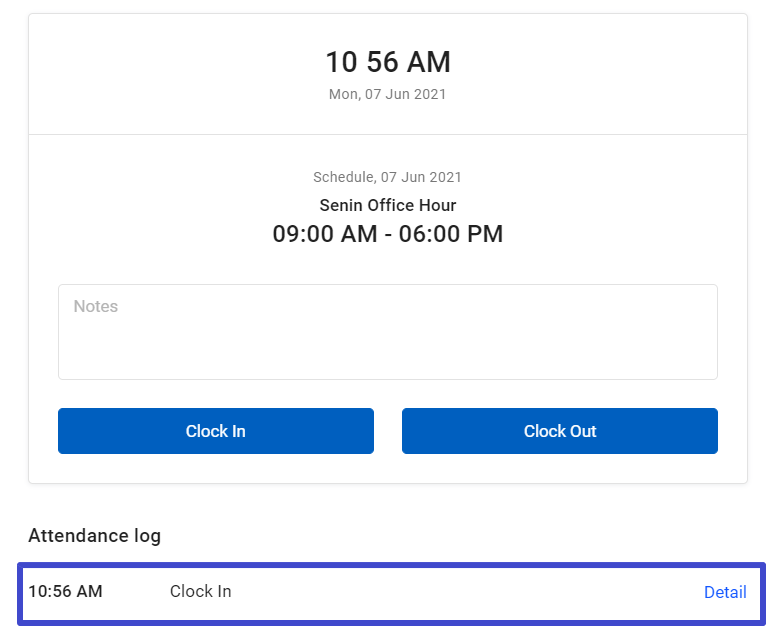Click the hour 10 in large clock display

[341, 62]
